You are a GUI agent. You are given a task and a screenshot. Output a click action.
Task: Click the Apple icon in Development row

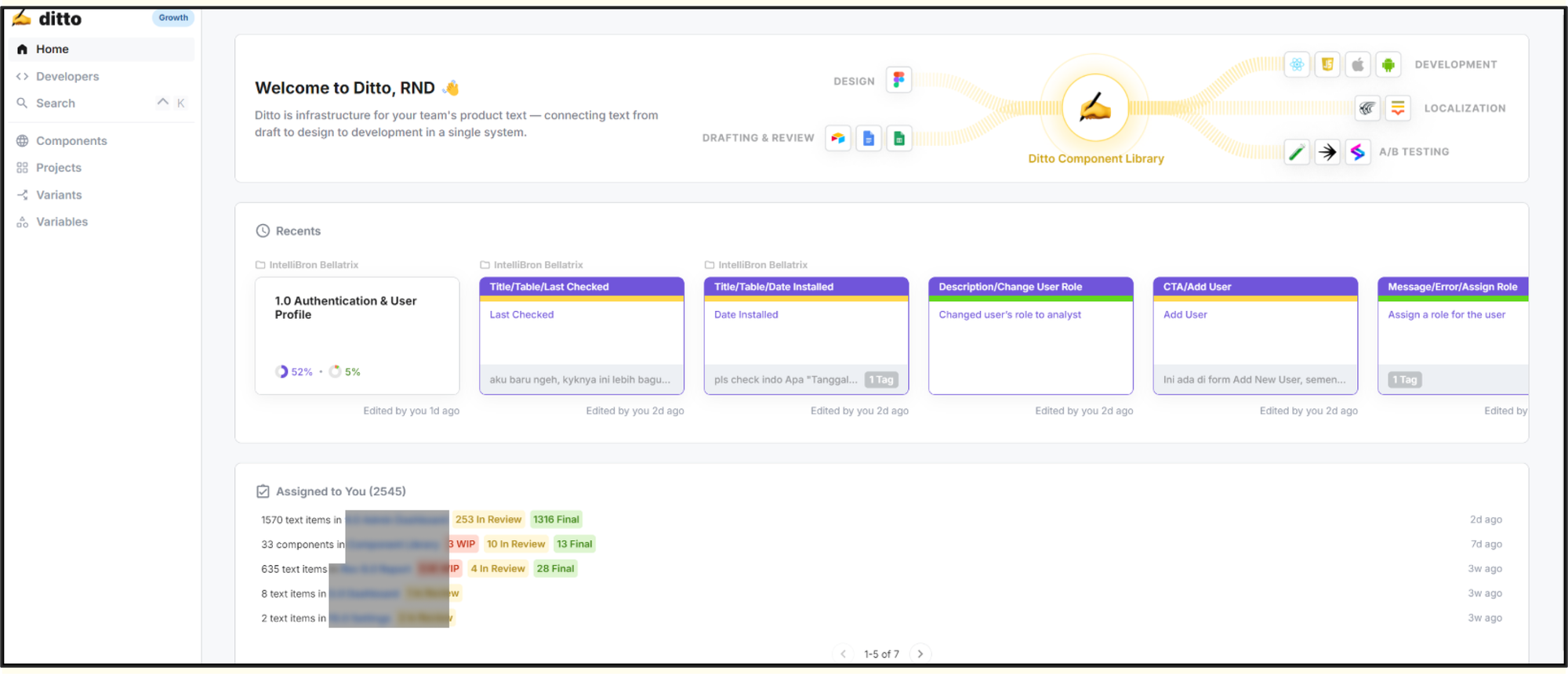coord(1358,64)
